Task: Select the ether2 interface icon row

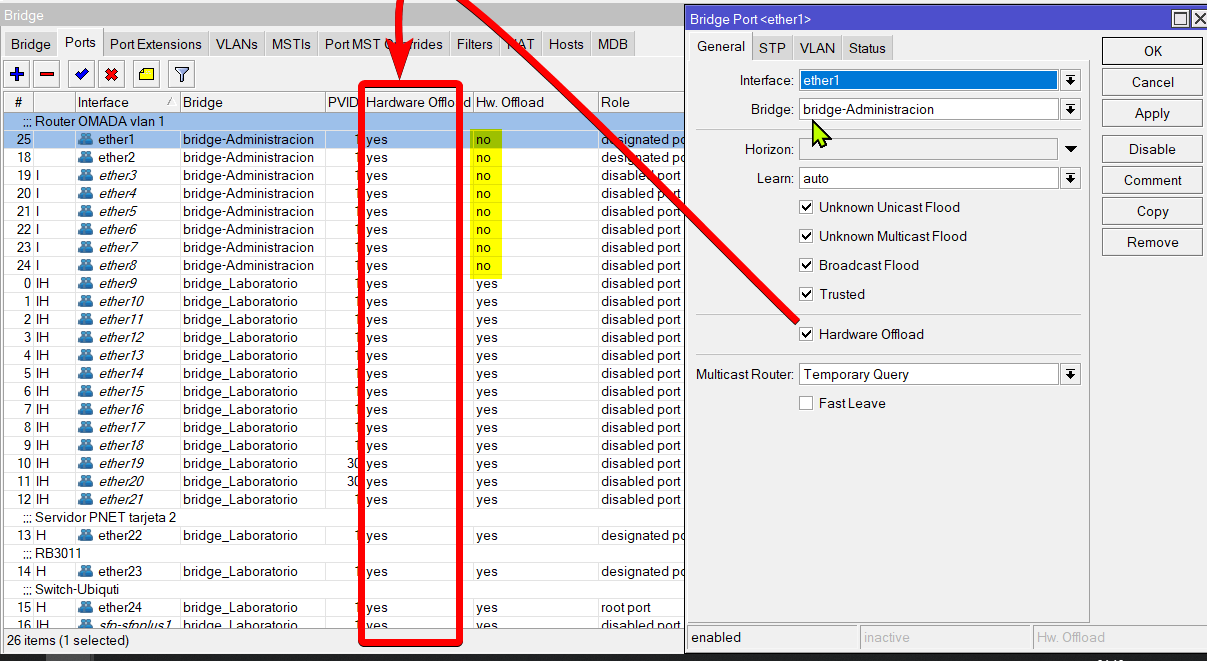Action: (x=86, y=158)
